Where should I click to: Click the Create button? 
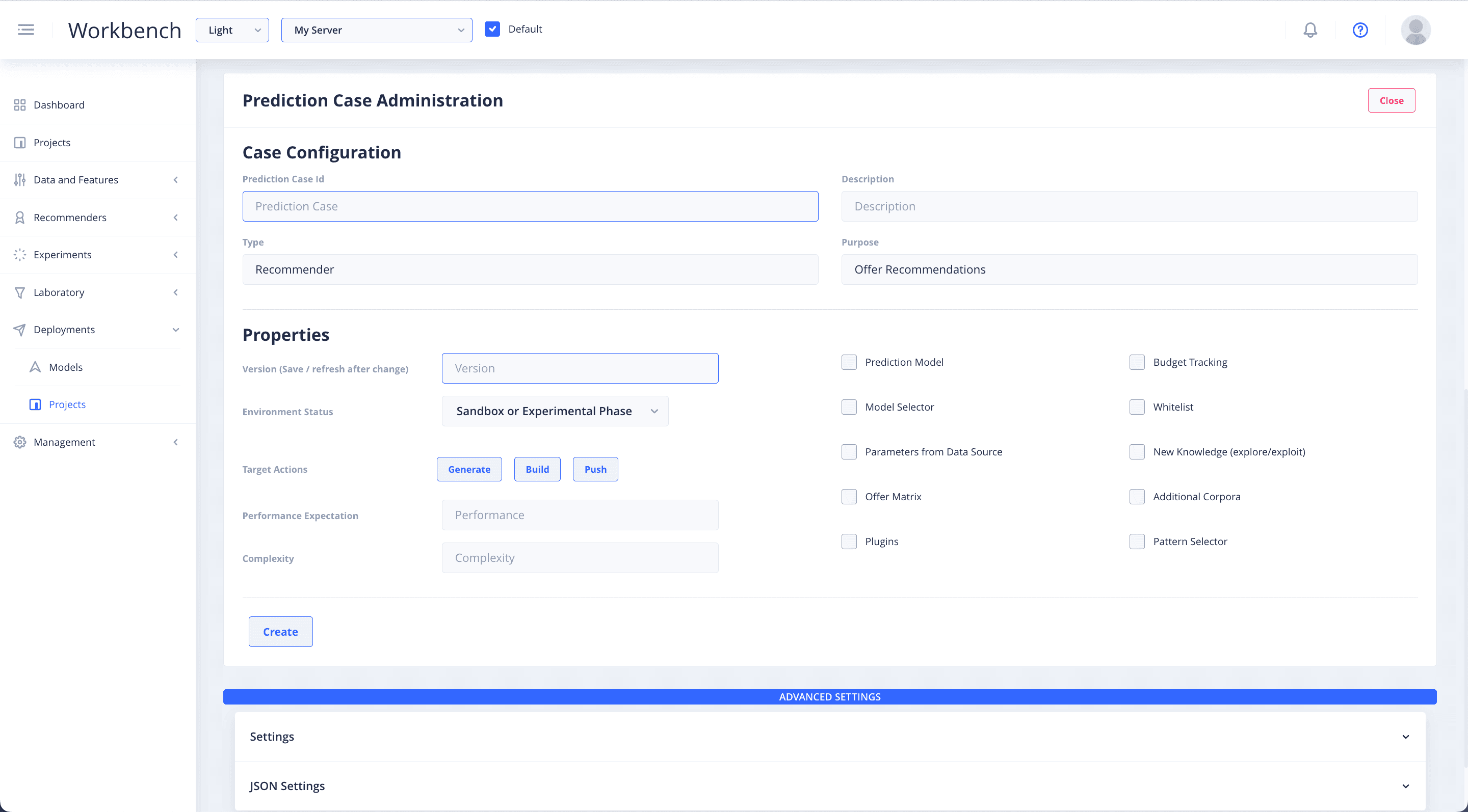280,631
